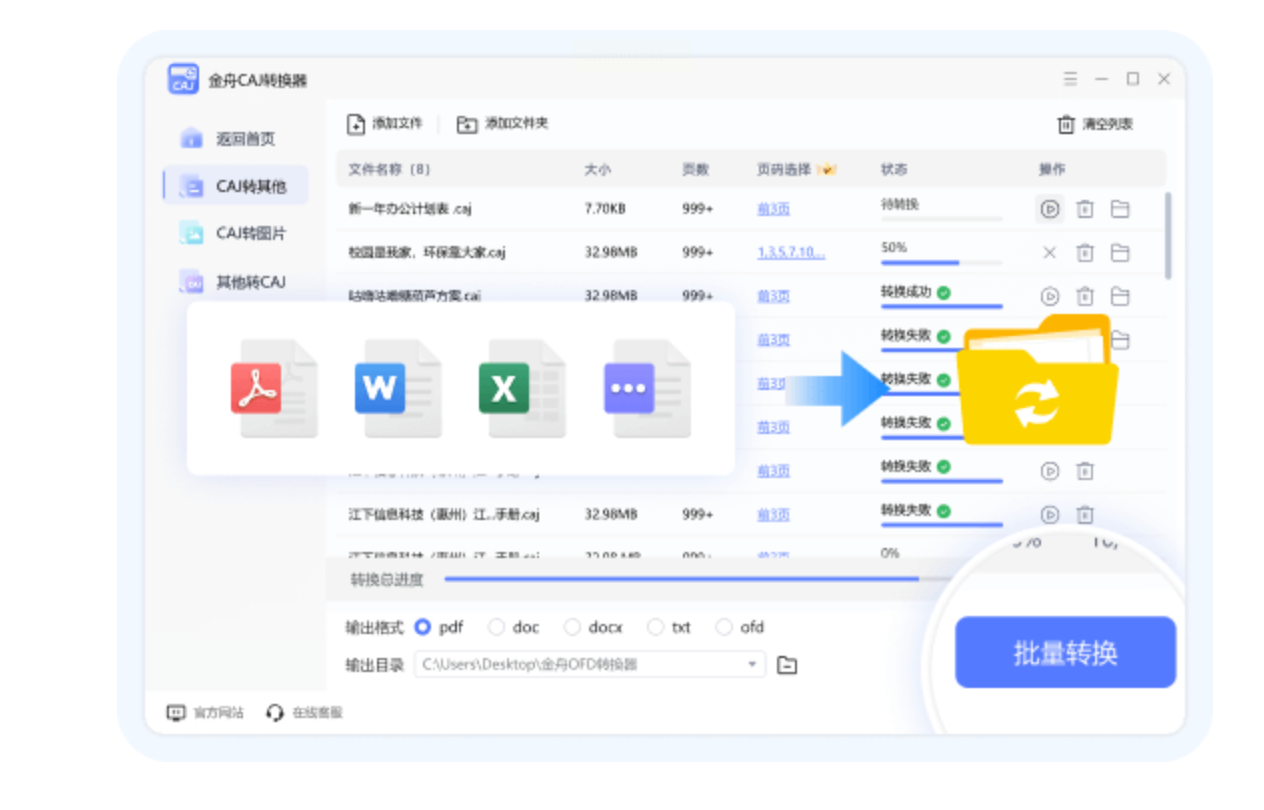This screenshot has width=1264, height=810.
Task: Delete 新一年办公计划表.caj with its trash icon
Action: (1085, 209)
